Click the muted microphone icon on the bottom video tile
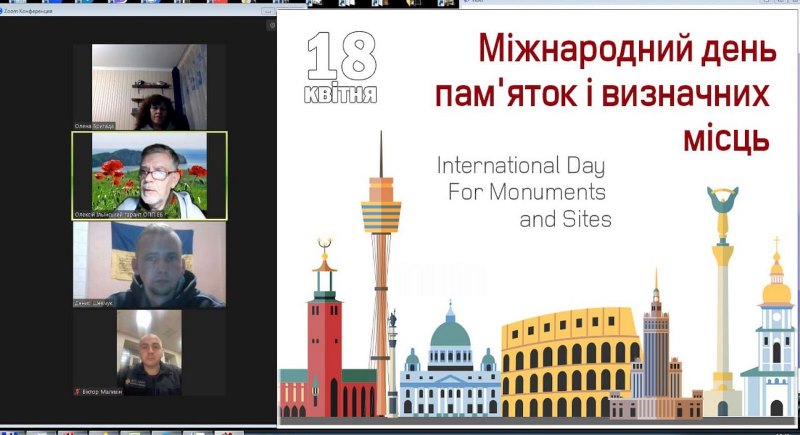The image size is (800, 435). 78,392
